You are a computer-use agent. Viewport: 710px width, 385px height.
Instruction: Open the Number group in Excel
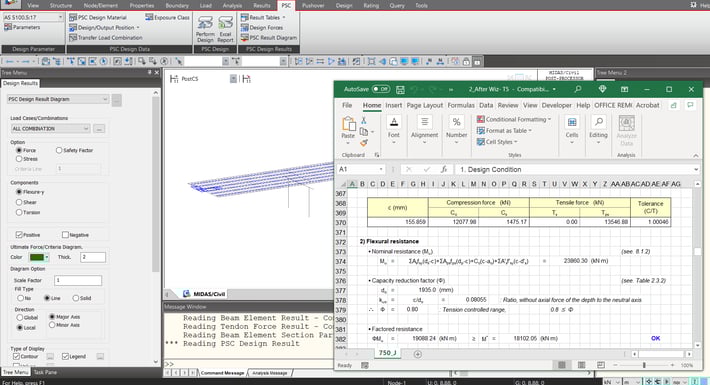(x=456, y=130)
